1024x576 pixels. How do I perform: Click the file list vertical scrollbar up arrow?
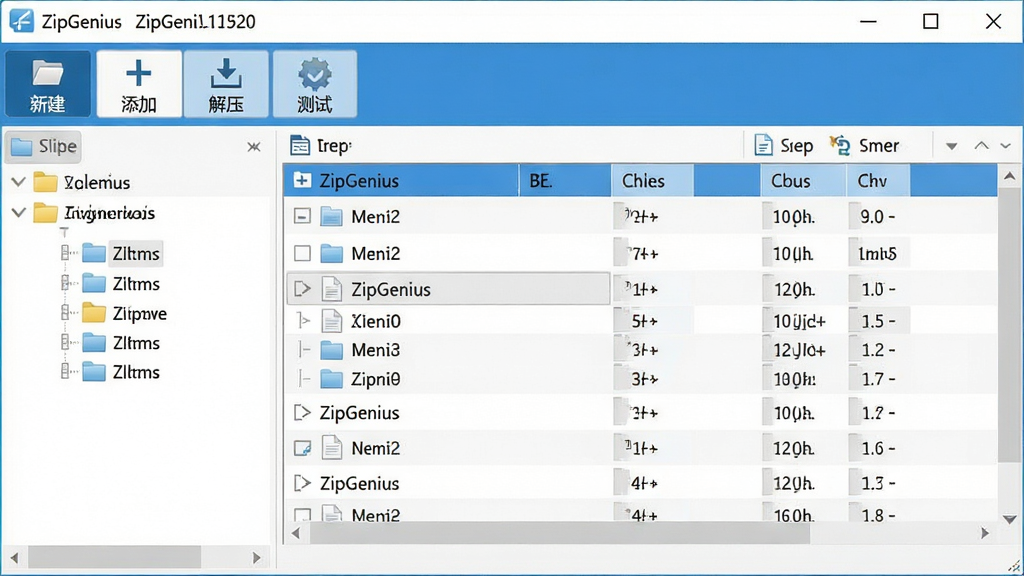[x=1009, y=176]
